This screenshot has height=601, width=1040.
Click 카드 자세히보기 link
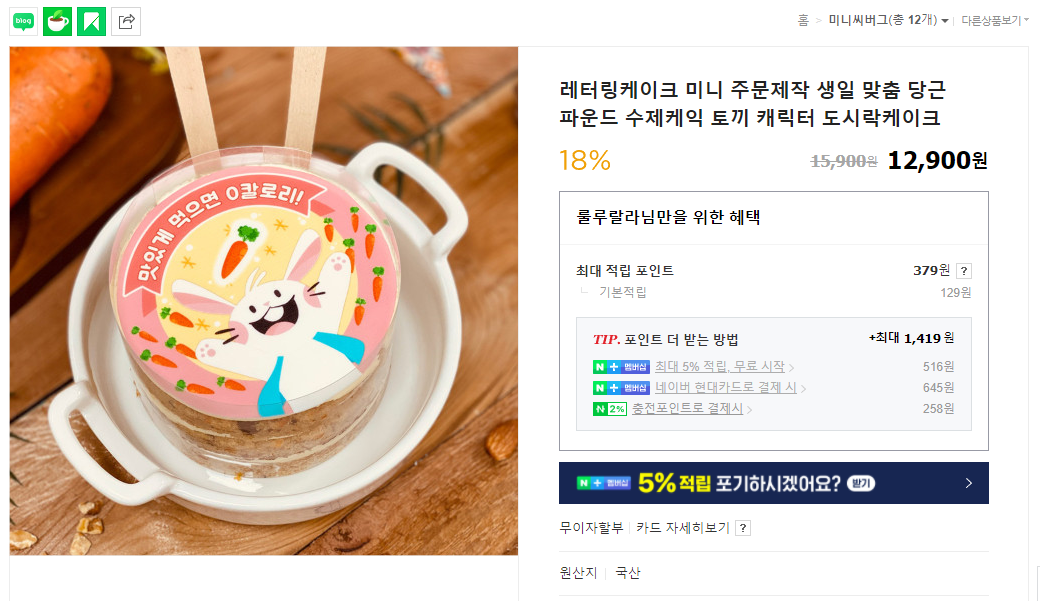pyautogui.click(x=682, y=528)
